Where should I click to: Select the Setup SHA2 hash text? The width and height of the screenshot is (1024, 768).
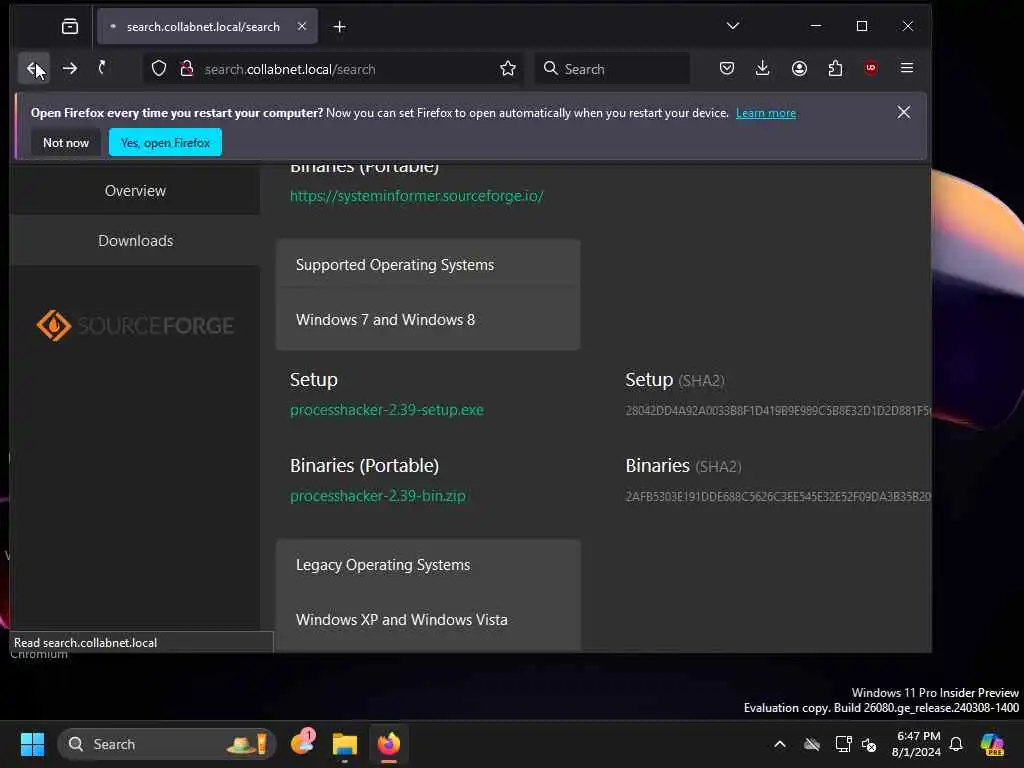tap(778, 410)
